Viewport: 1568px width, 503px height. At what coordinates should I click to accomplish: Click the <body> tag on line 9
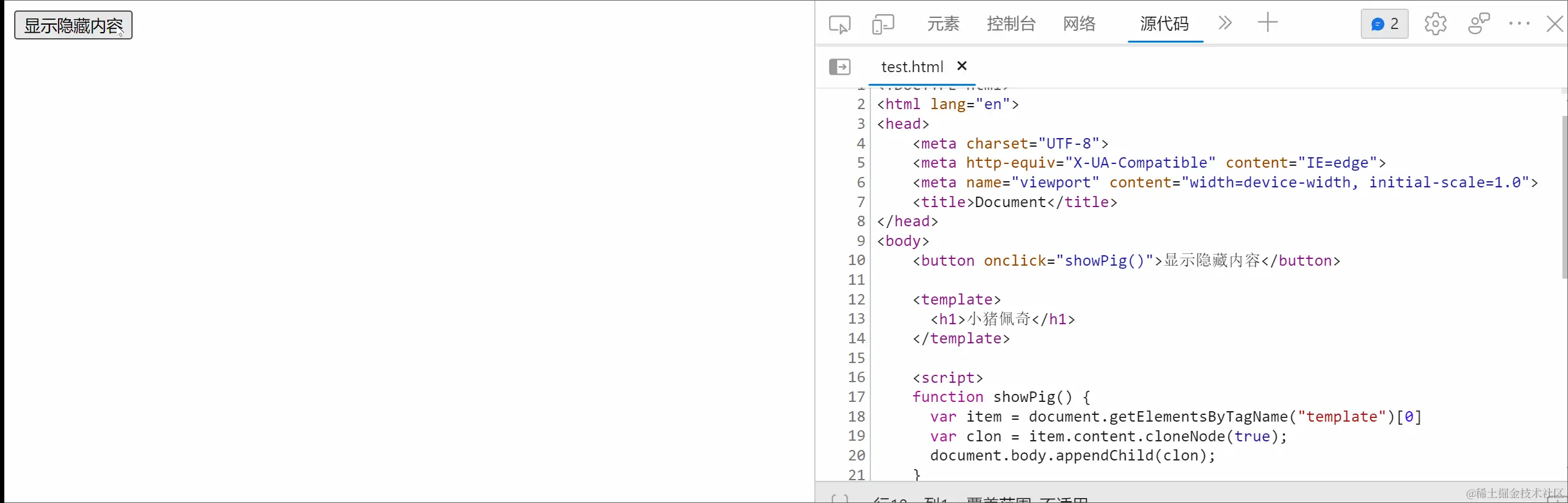click(x=903, y=241)
